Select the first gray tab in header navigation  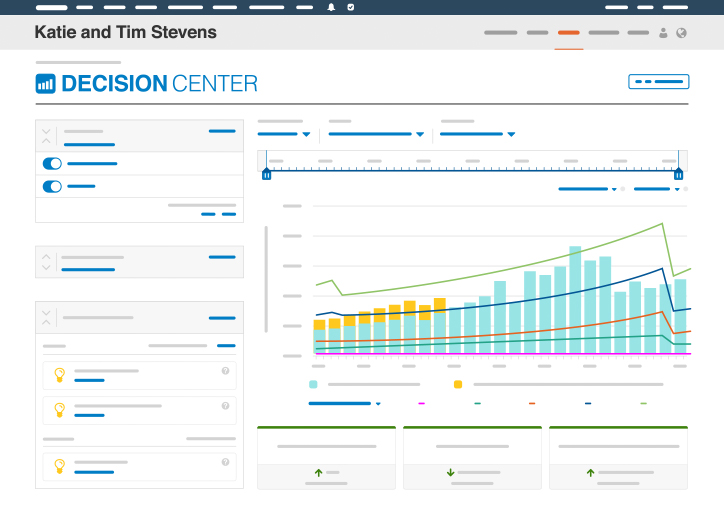[x=501, y=33]
